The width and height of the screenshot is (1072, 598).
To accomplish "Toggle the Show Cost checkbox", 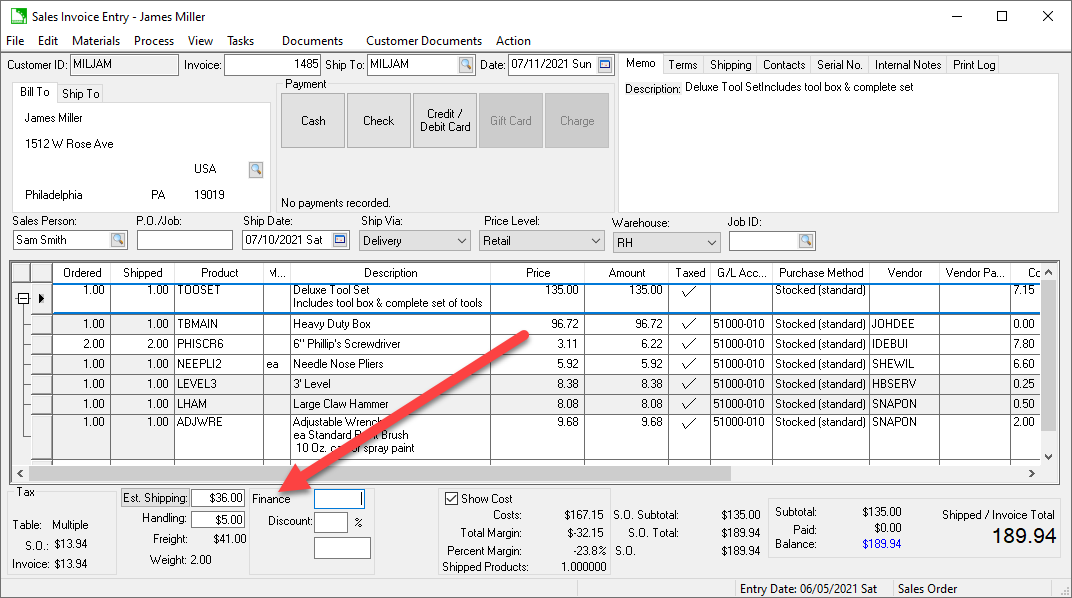I will coord(453,498).
